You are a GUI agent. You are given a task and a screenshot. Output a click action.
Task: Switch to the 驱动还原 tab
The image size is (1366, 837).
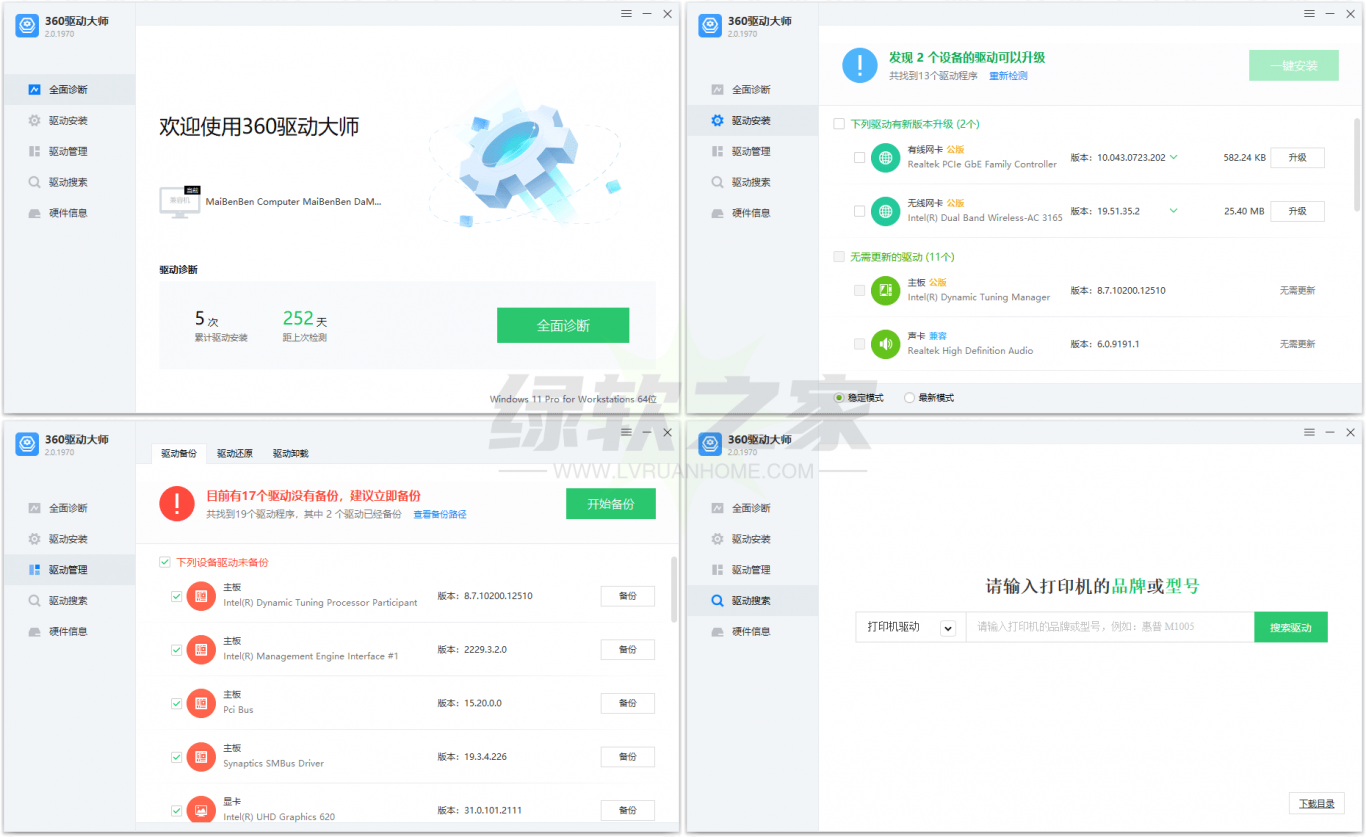click(235, 454)
